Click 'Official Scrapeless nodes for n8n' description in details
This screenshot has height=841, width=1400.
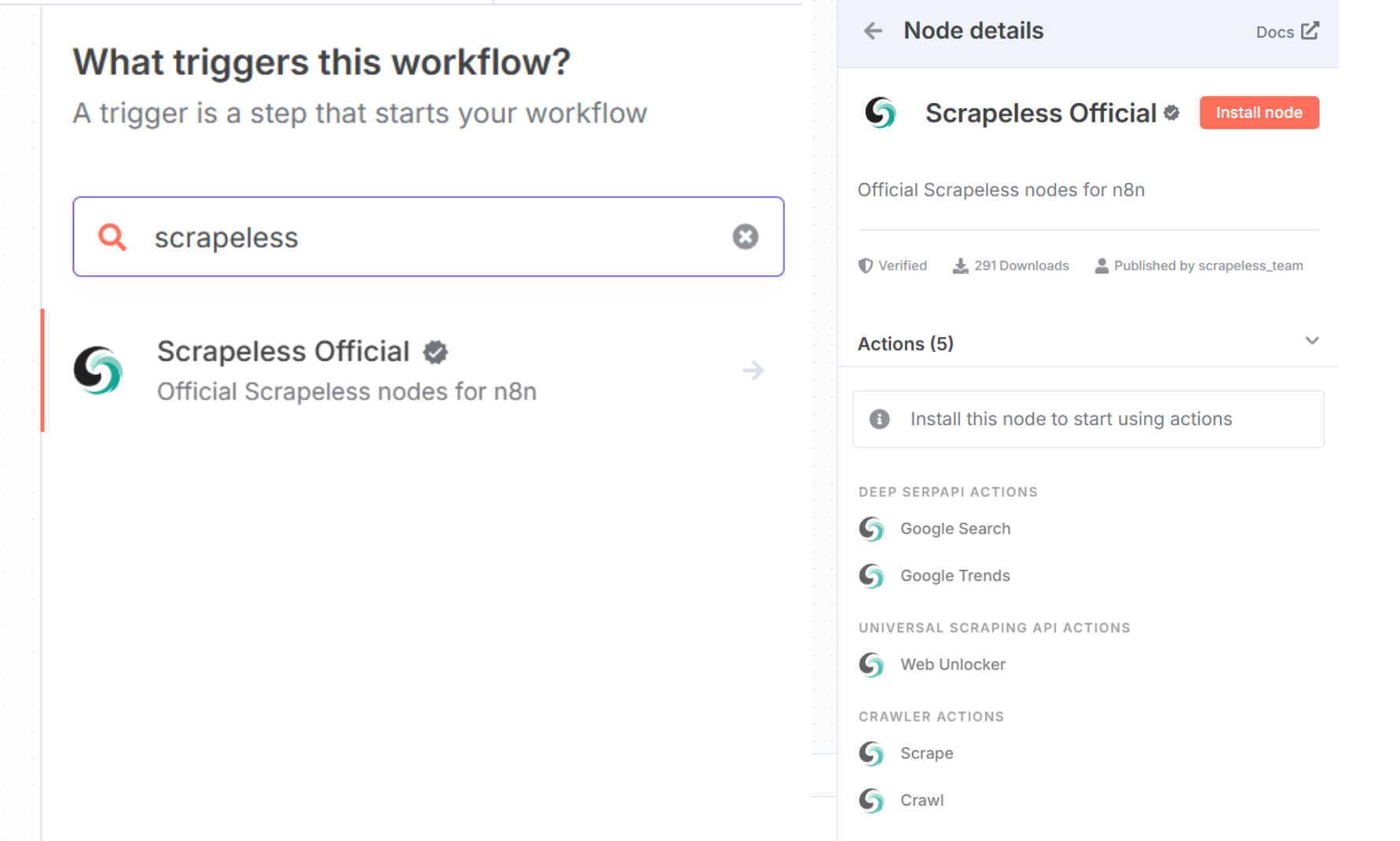[x=1001, y=190]
